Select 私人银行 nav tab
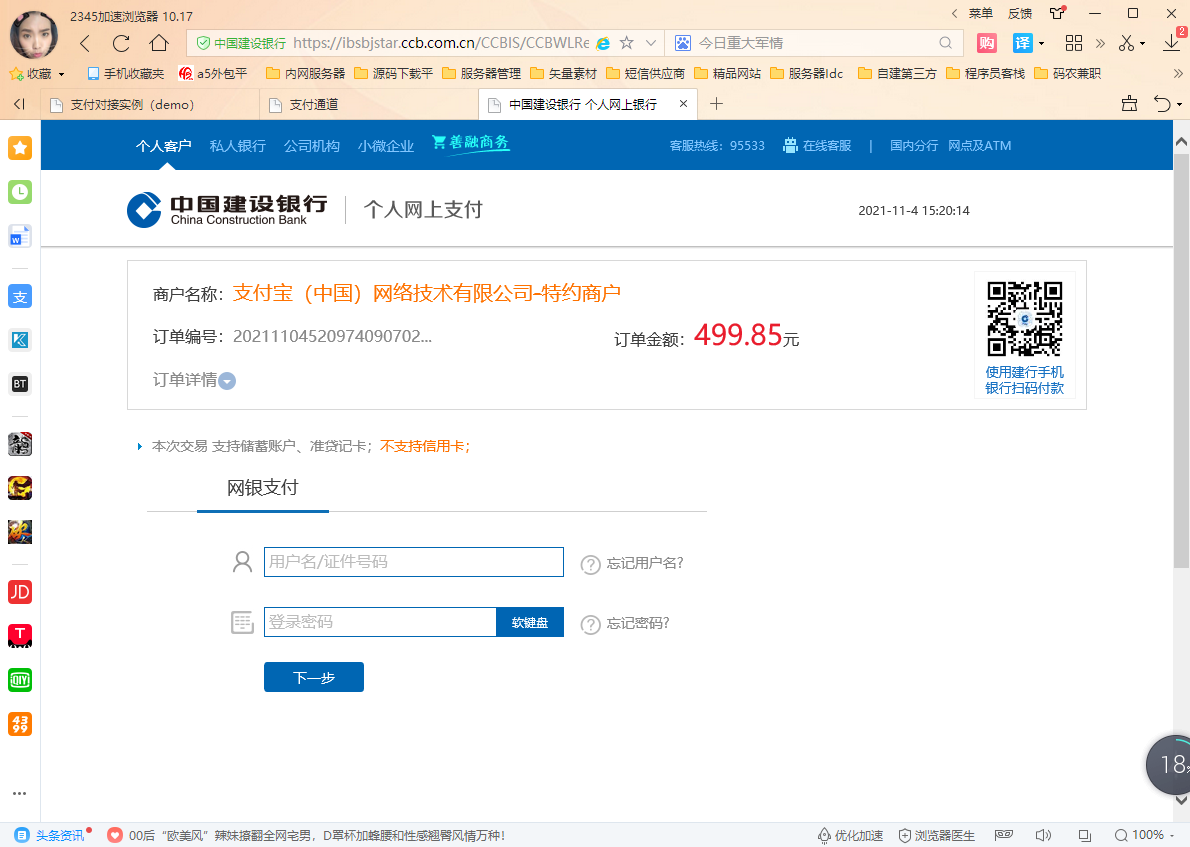Image resolution: width=1190 pixels, height=847 pixels. pyautogui.click(x=238, y=146)
